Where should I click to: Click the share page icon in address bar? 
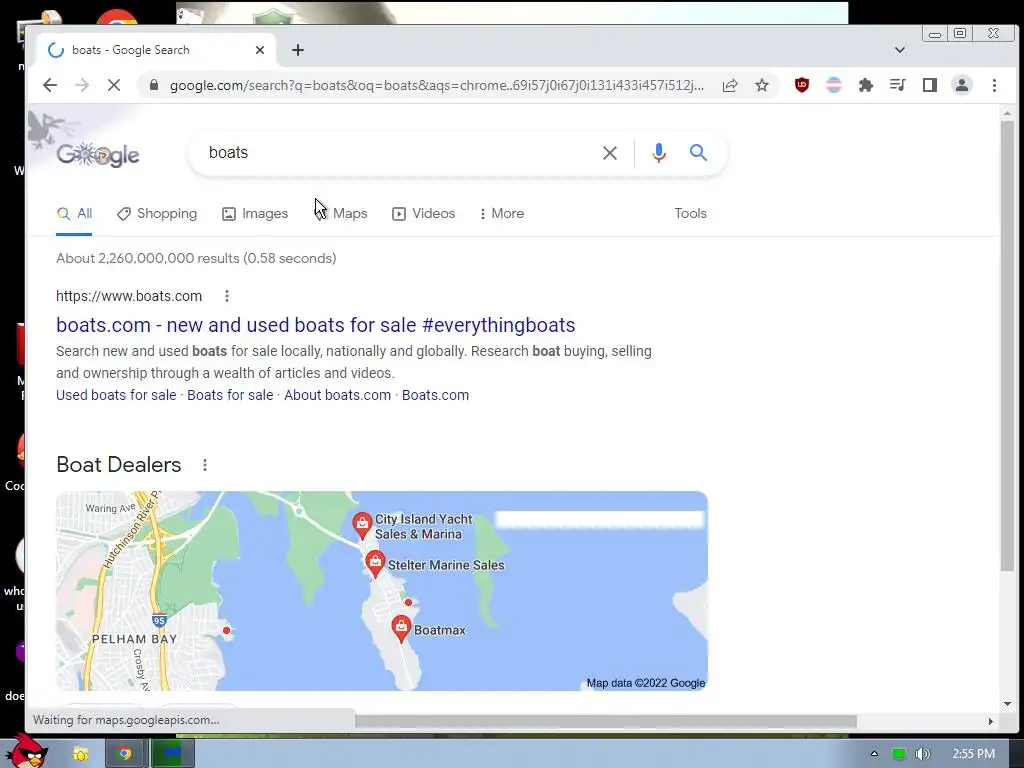730,85
